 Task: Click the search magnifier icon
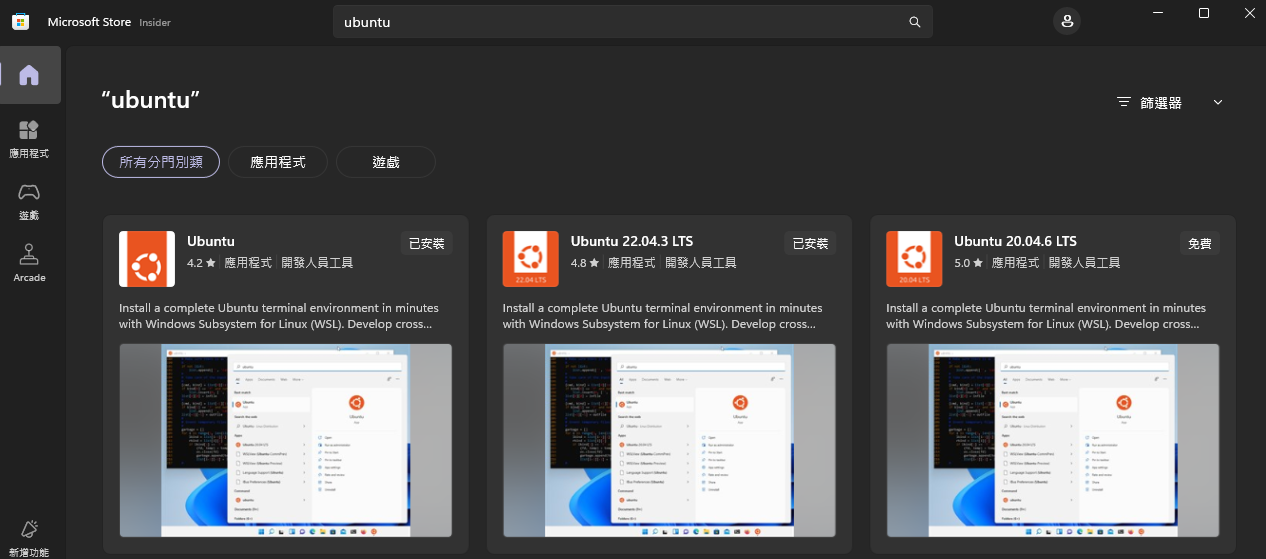(914, 22)
